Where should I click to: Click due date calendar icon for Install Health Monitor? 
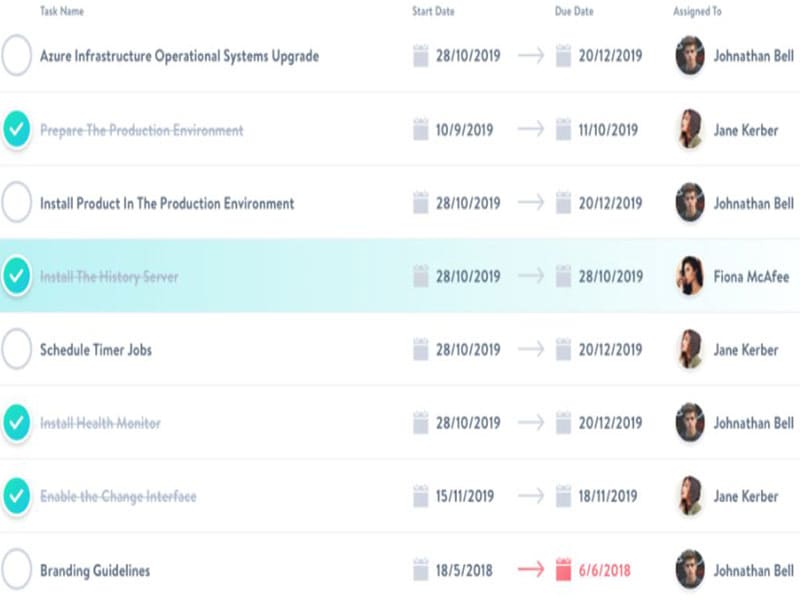[x=564, y=423]
